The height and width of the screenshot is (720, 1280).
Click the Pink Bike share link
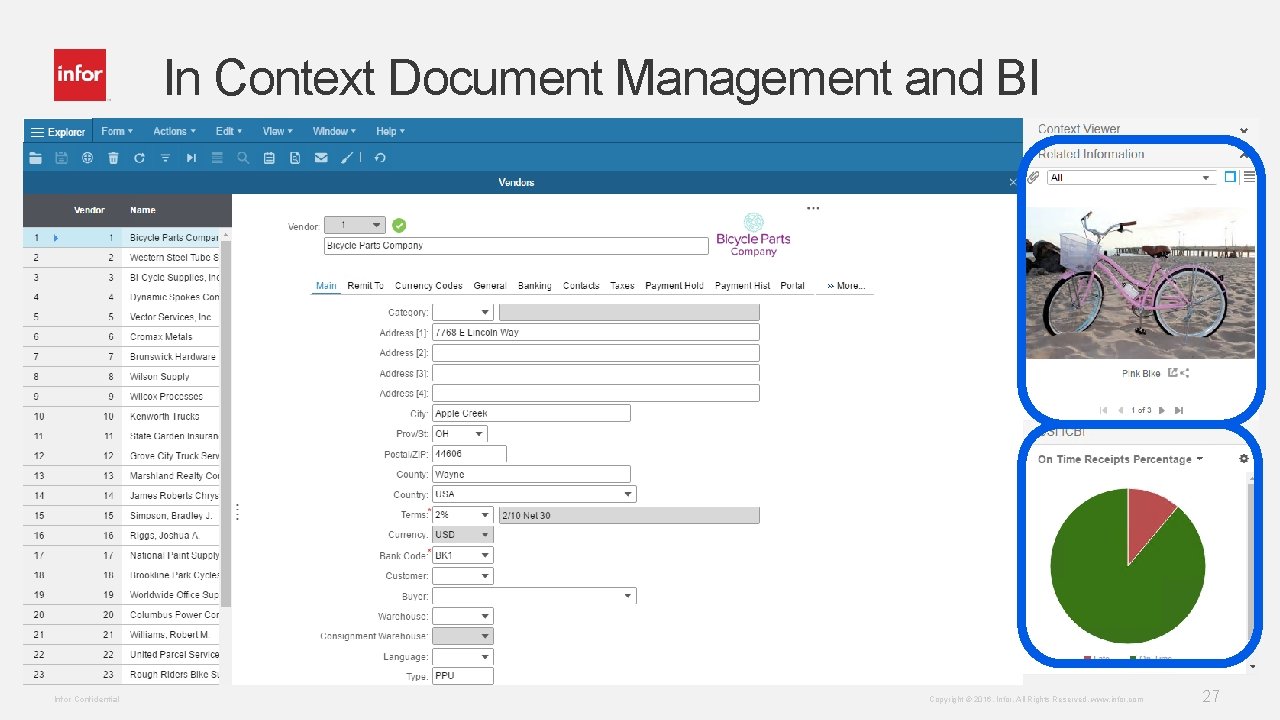click(x=1173, y=373)
